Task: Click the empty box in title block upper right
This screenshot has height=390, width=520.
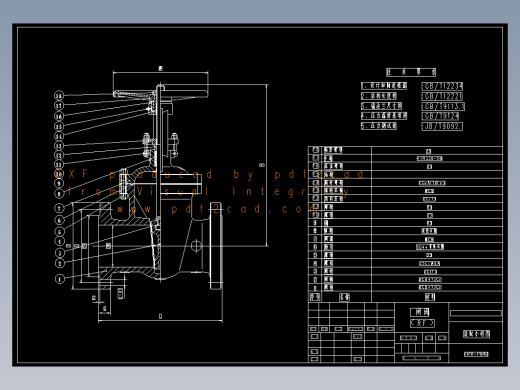Action: pyautogui.click(x=476, y=313)
